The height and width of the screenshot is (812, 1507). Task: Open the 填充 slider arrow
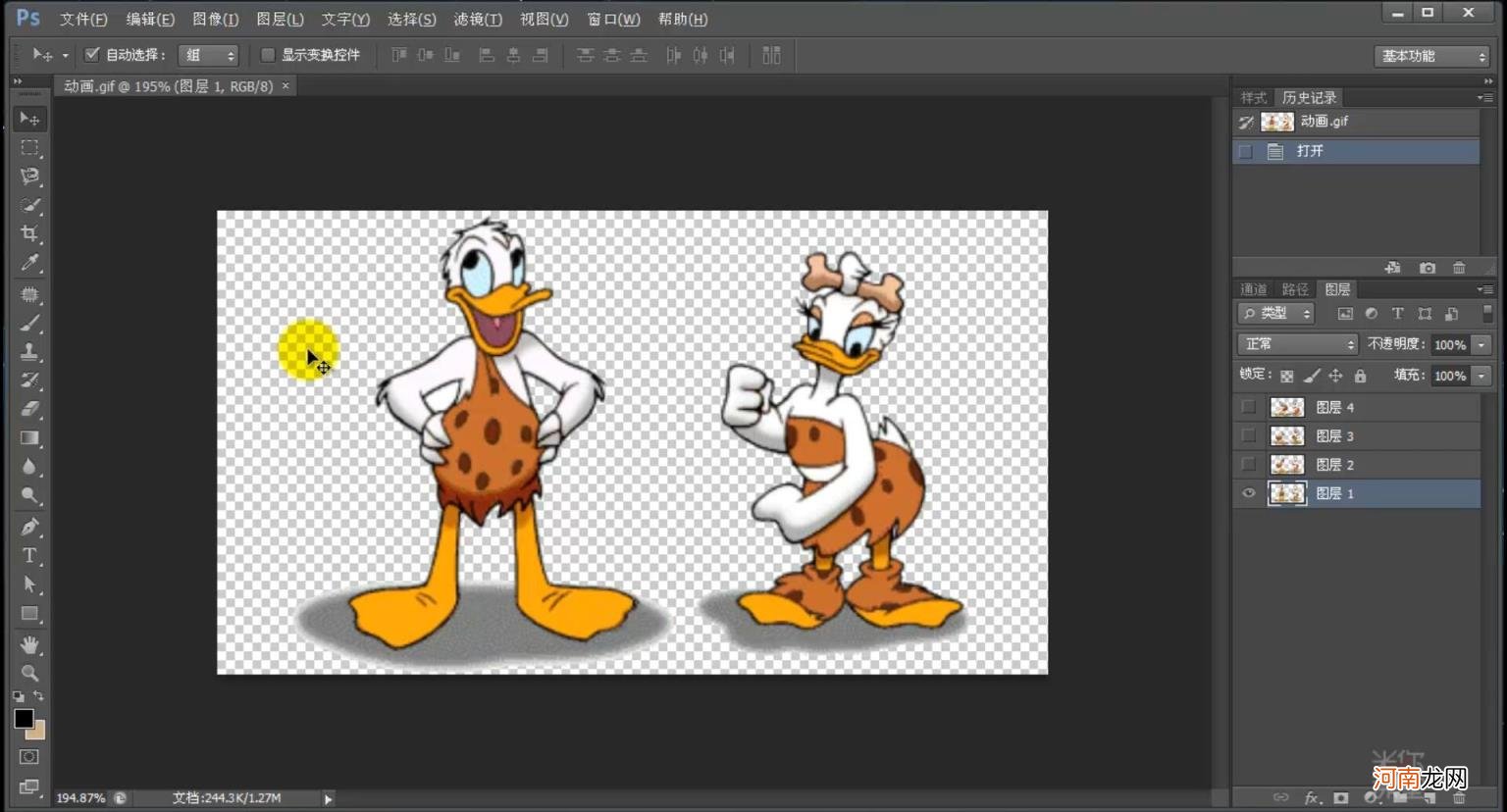point(1481,376)
